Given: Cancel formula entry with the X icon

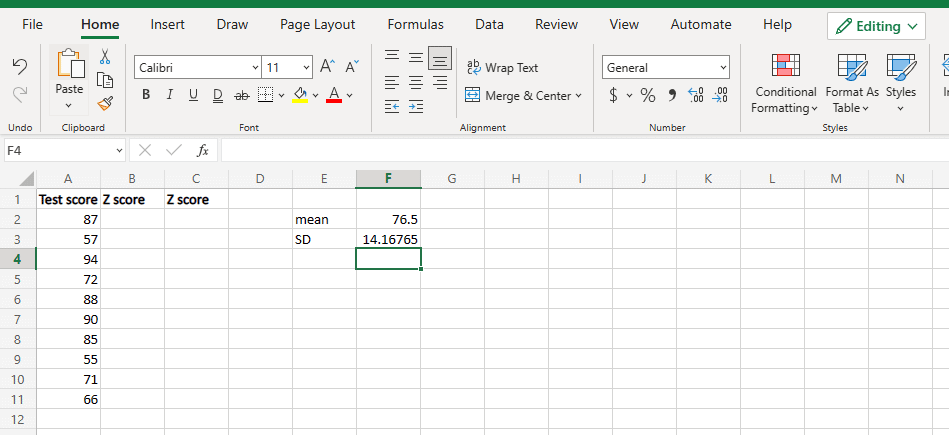Looking at the screenshot, I should point(145,150).
